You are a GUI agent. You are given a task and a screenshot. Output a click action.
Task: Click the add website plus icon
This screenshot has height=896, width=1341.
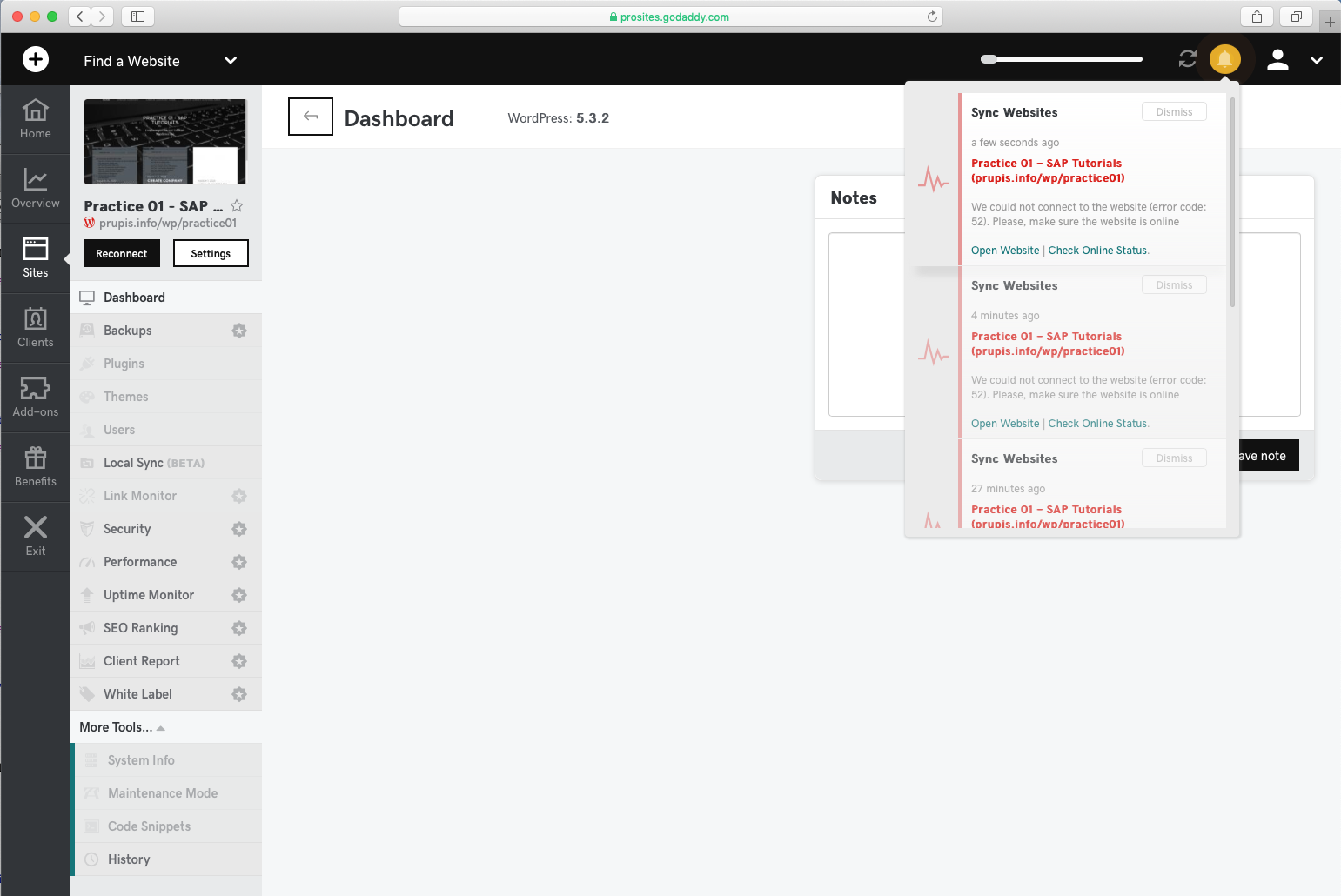(x=35, y=59)
